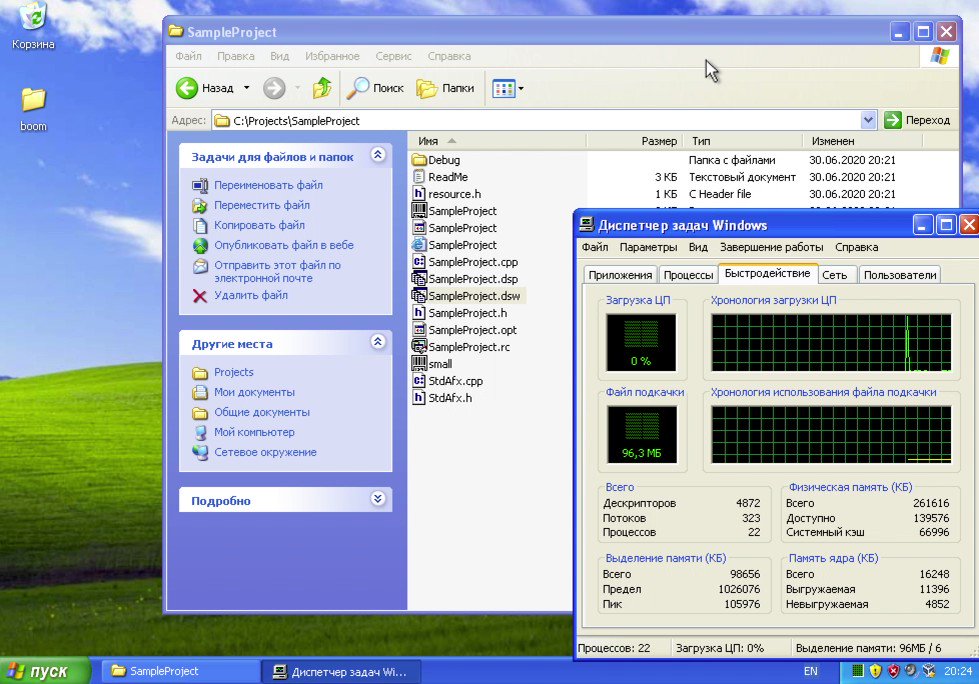Image resolution: width=979 pixels, height=684 pixels.
Task: Open 'Мой компьютер' icon
Action: tap(200, 432)
